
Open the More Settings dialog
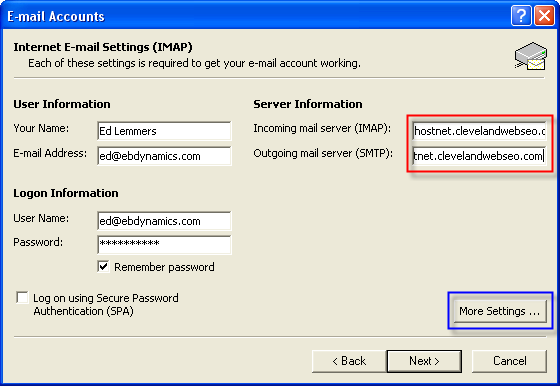500,311
